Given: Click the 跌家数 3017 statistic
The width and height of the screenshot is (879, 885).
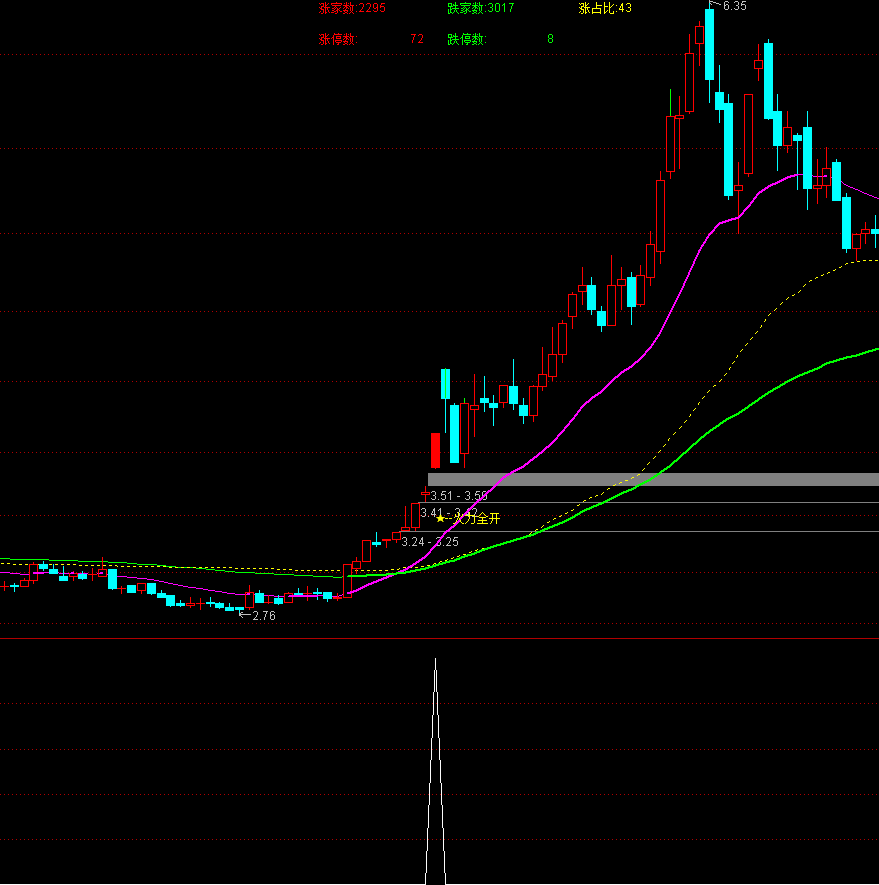Looking at the screenshot, I should pos(481,8).
